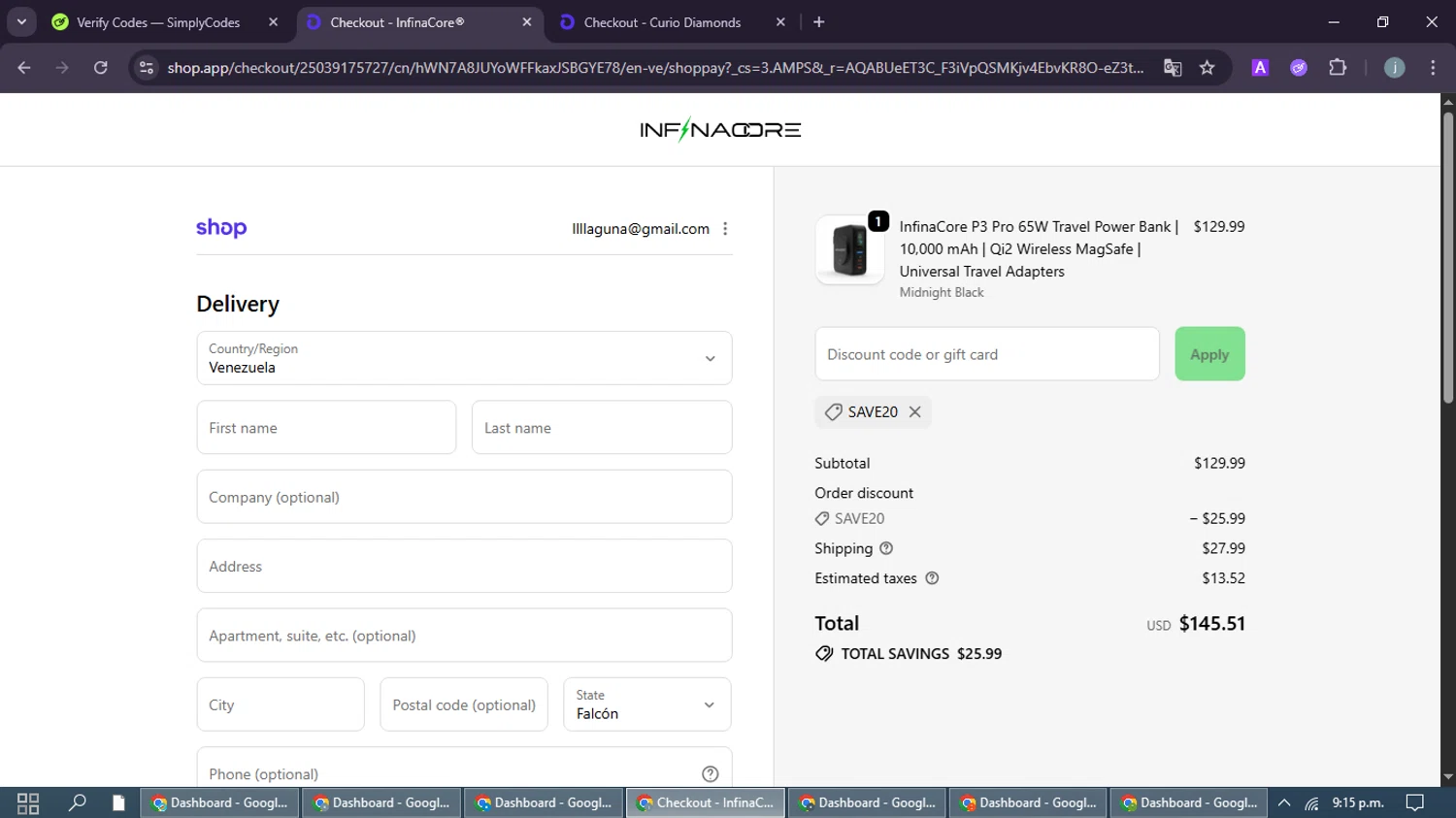The height and width of the screenshot is (818, 1456).
Task: Close the Checkout - Curio Diamonds tab
Action: click(x=780, y=22)
